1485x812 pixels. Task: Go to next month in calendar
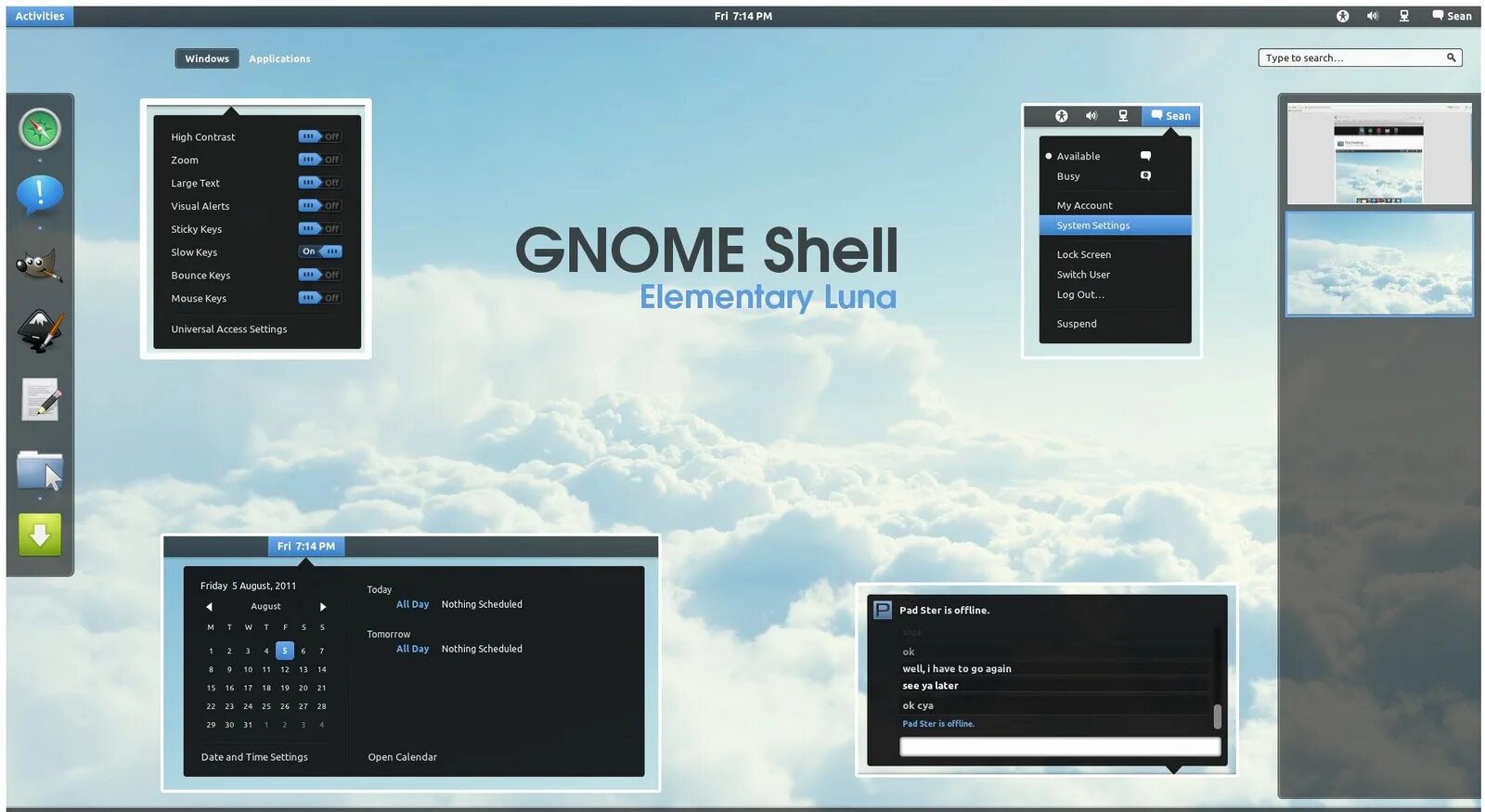(323, 607)
